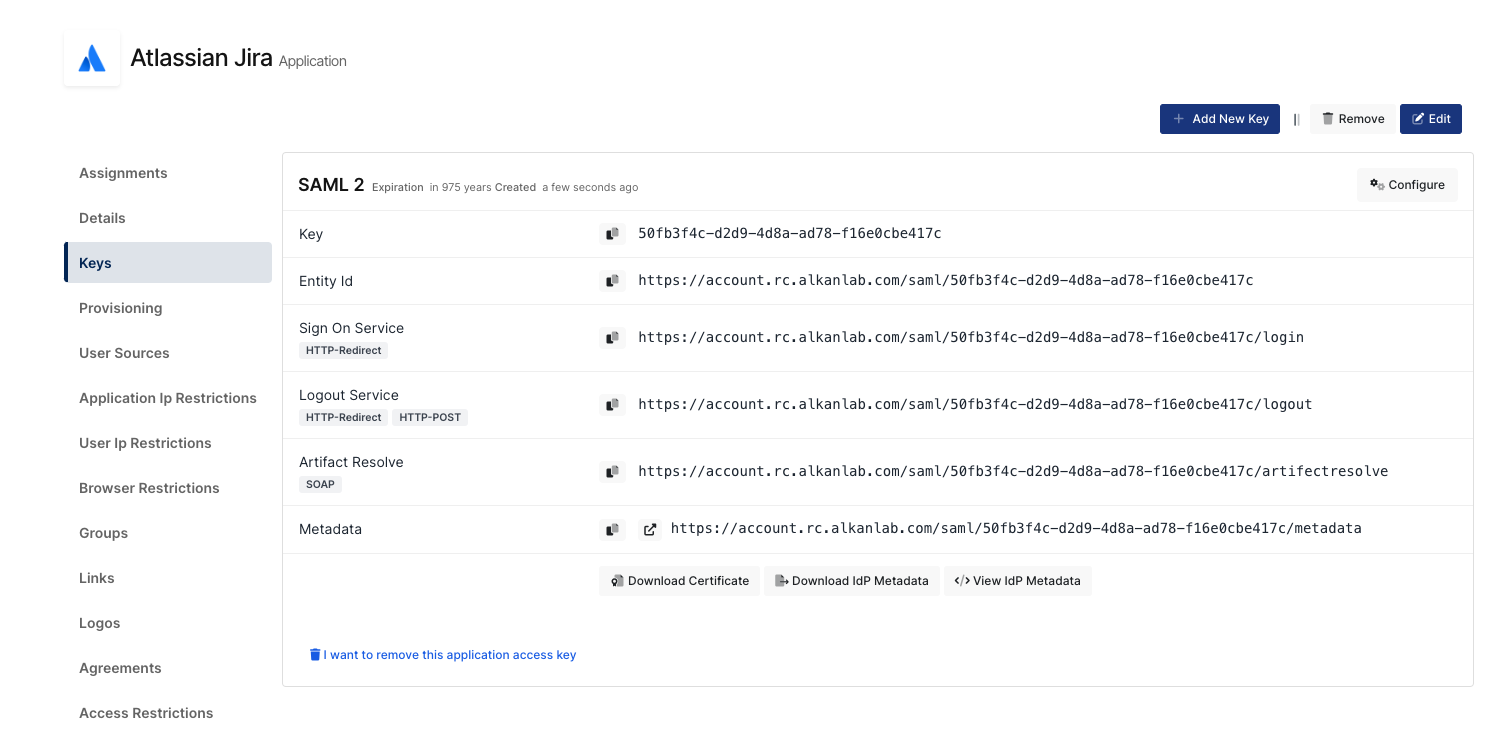Click Download IdP Metadata
This screenshot has width=1494, height=739.
[851, 581]
